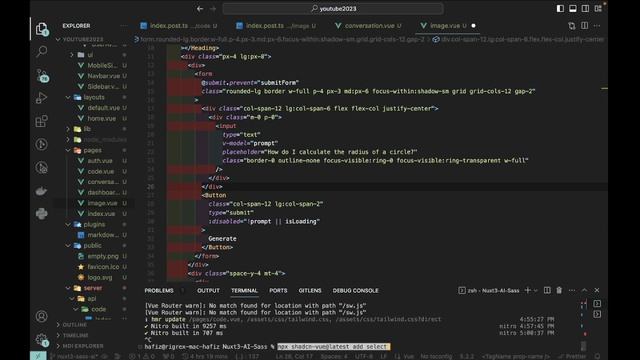Open index.vue page
Image resolution: width=640 pixels, height=360 pixels.
pos(101,214)
